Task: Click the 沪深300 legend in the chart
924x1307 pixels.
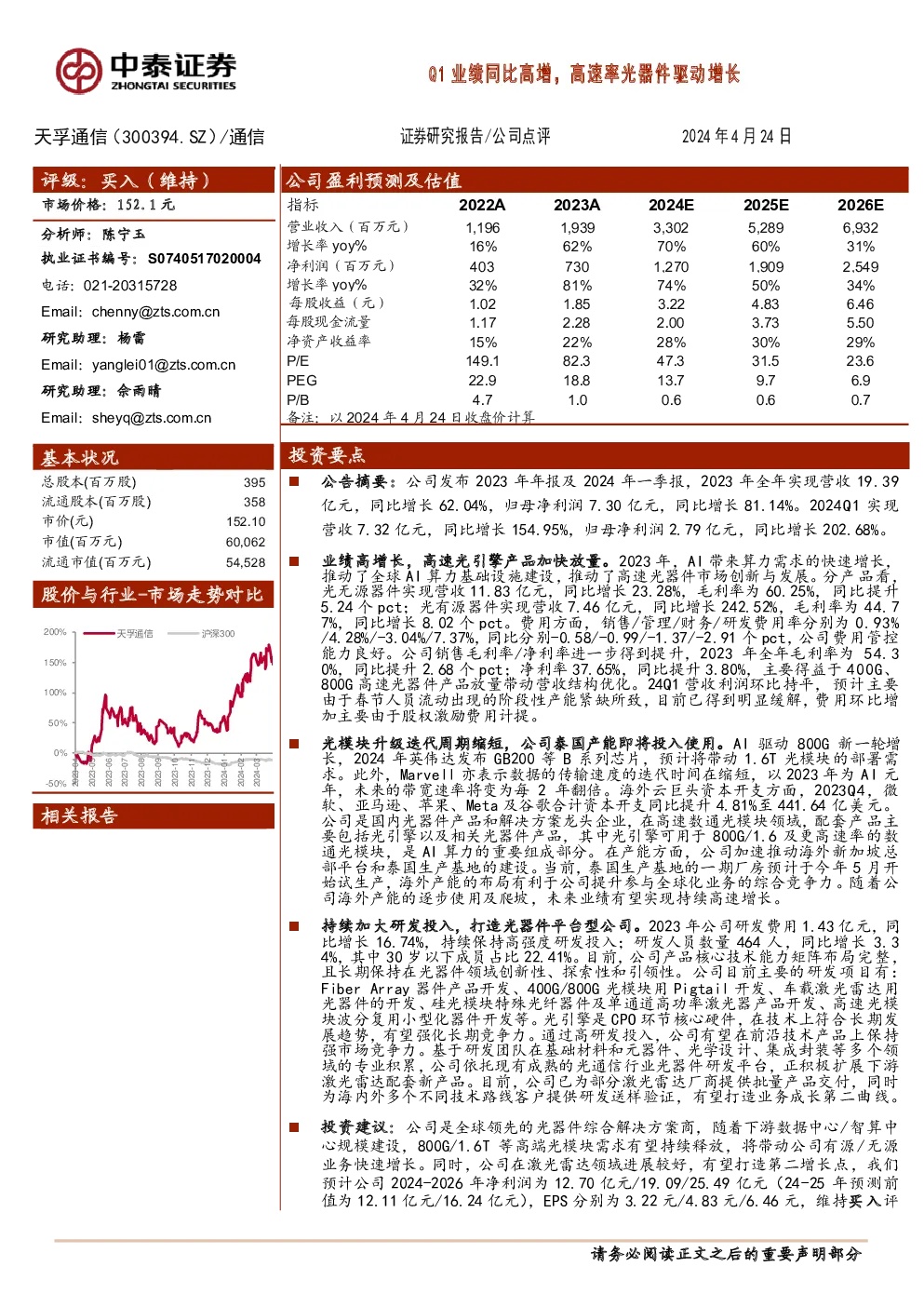Action: (x=202, y=634)
